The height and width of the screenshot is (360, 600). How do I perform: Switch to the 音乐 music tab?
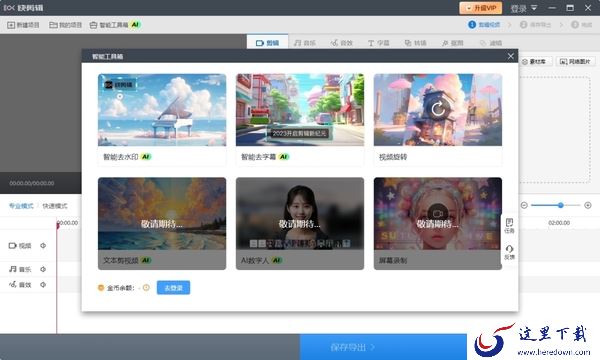[305, 43]
